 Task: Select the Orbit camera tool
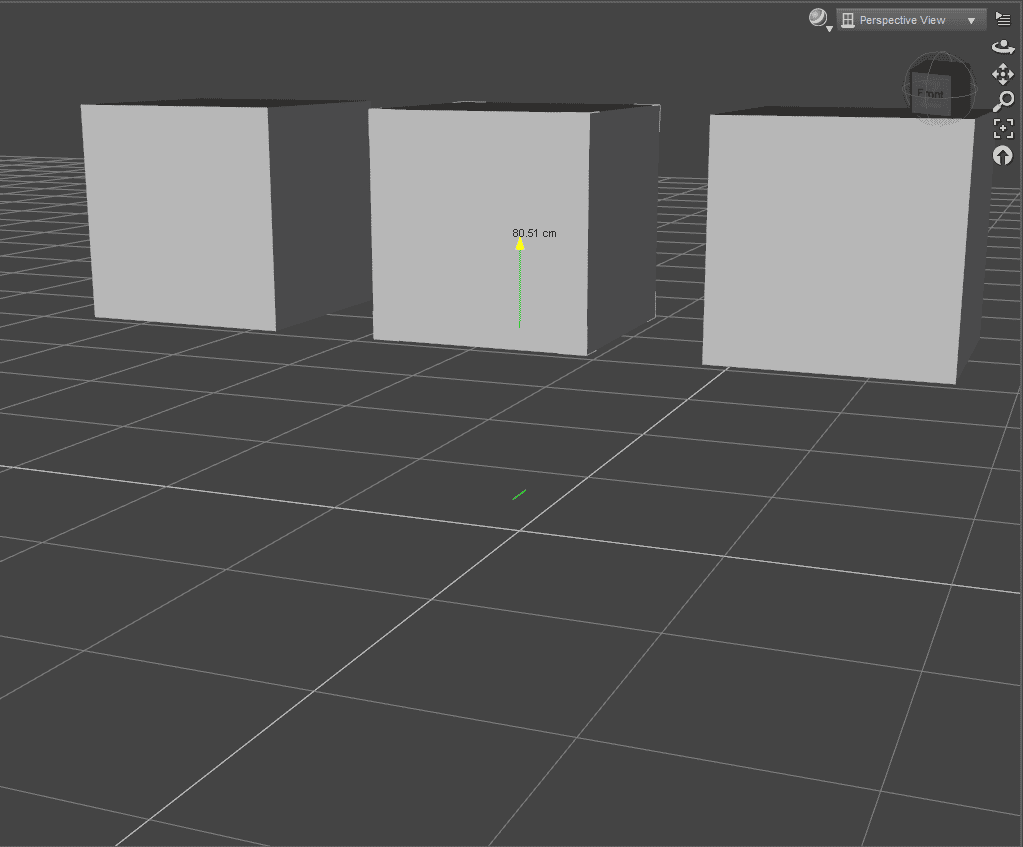tap(1003, 46)
